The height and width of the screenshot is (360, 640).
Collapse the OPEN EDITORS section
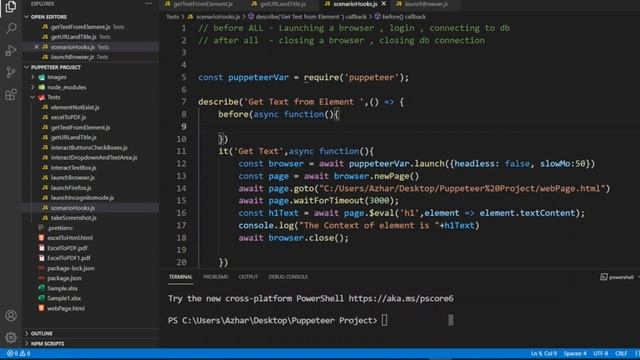[49, 17]
